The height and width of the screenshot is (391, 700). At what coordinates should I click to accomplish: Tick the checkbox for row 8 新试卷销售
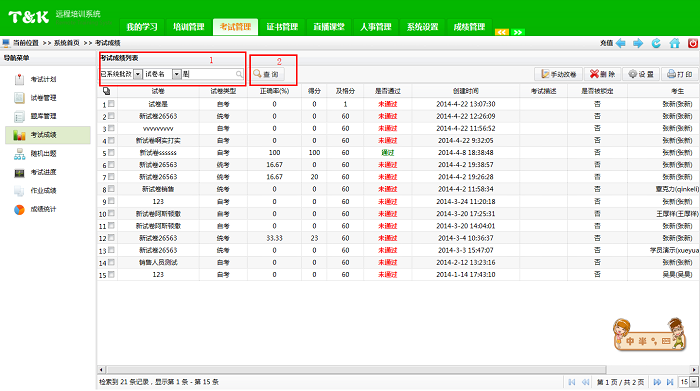point(111,189)
